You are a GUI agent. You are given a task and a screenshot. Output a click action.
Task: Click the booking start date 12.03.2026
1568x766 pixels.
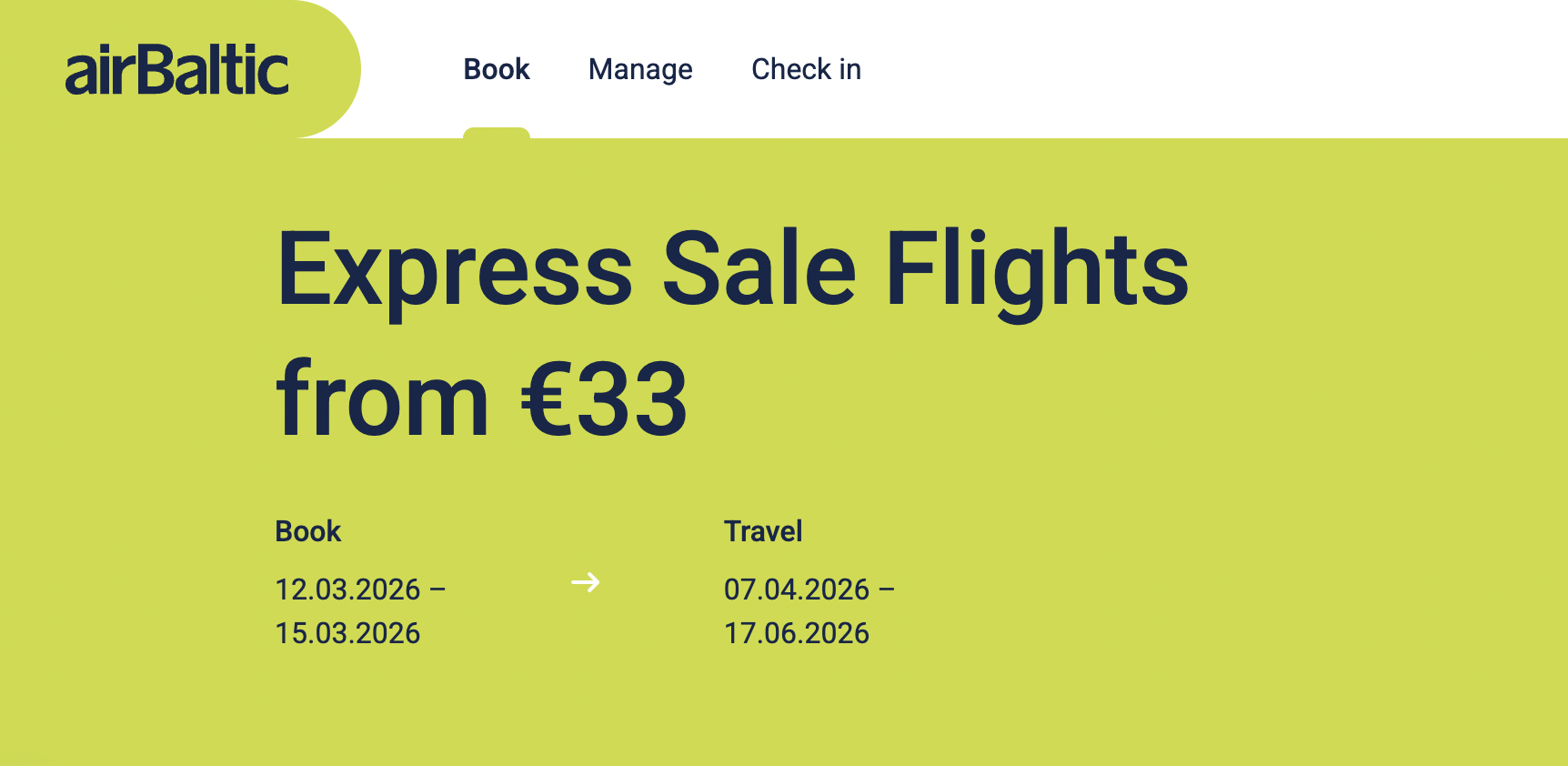pos(347,590)
